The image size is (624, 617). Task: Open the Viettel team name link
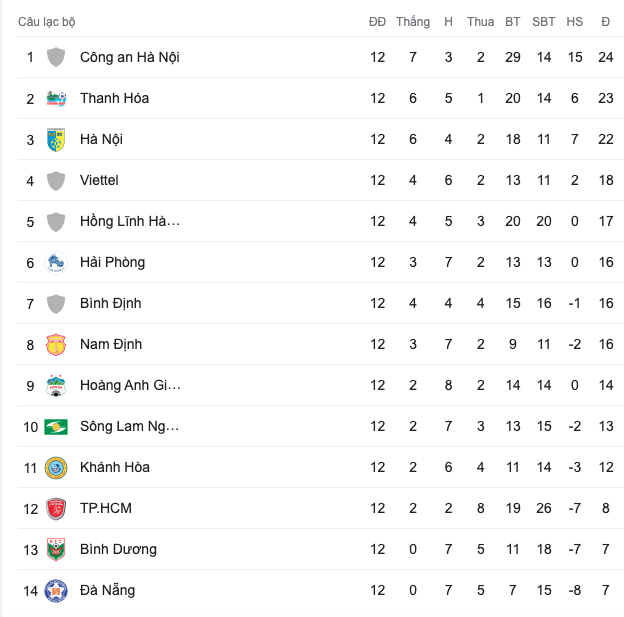coord(99,180)
